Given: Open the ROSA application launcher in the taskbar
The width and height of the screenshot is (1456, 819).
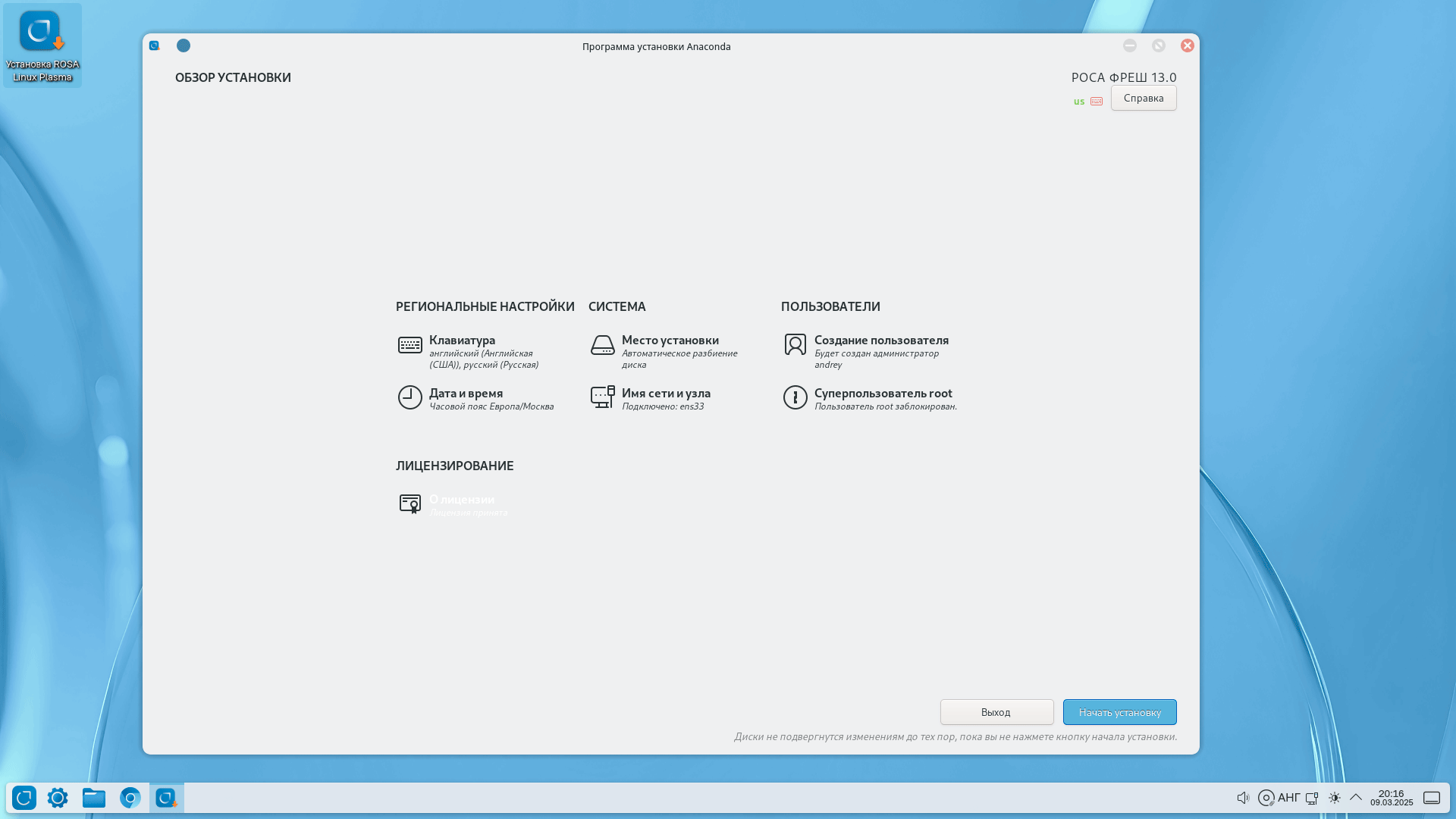Looking at the screenshot, I should [24, 798].
